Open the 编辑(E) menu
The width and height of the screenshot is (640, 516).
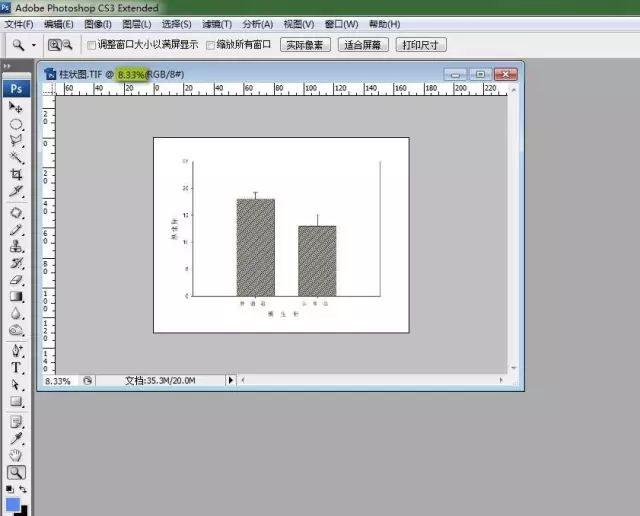click(x=59, y=24)
